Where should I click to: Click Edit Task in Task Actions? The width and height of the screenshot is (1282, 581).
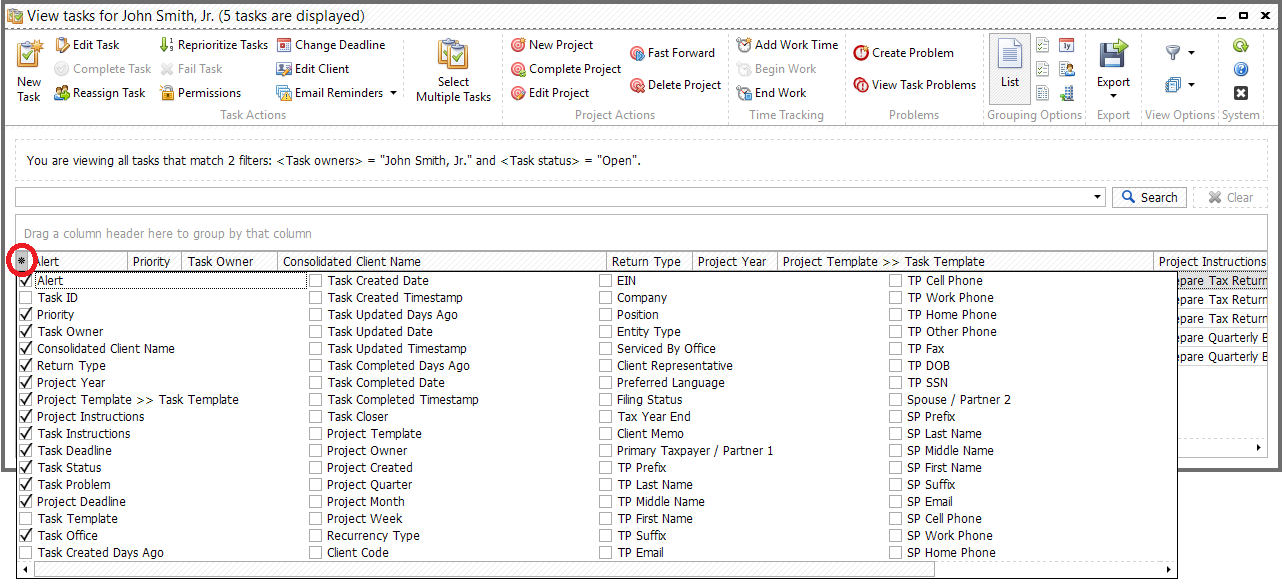(87, 45)
